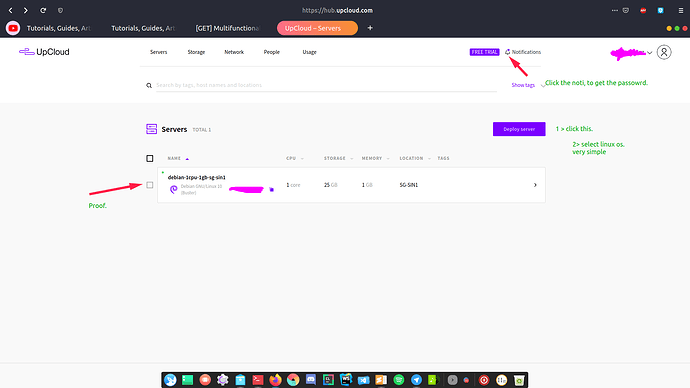Click the hub.upcloud.com address bar

[x=338, y=10]
